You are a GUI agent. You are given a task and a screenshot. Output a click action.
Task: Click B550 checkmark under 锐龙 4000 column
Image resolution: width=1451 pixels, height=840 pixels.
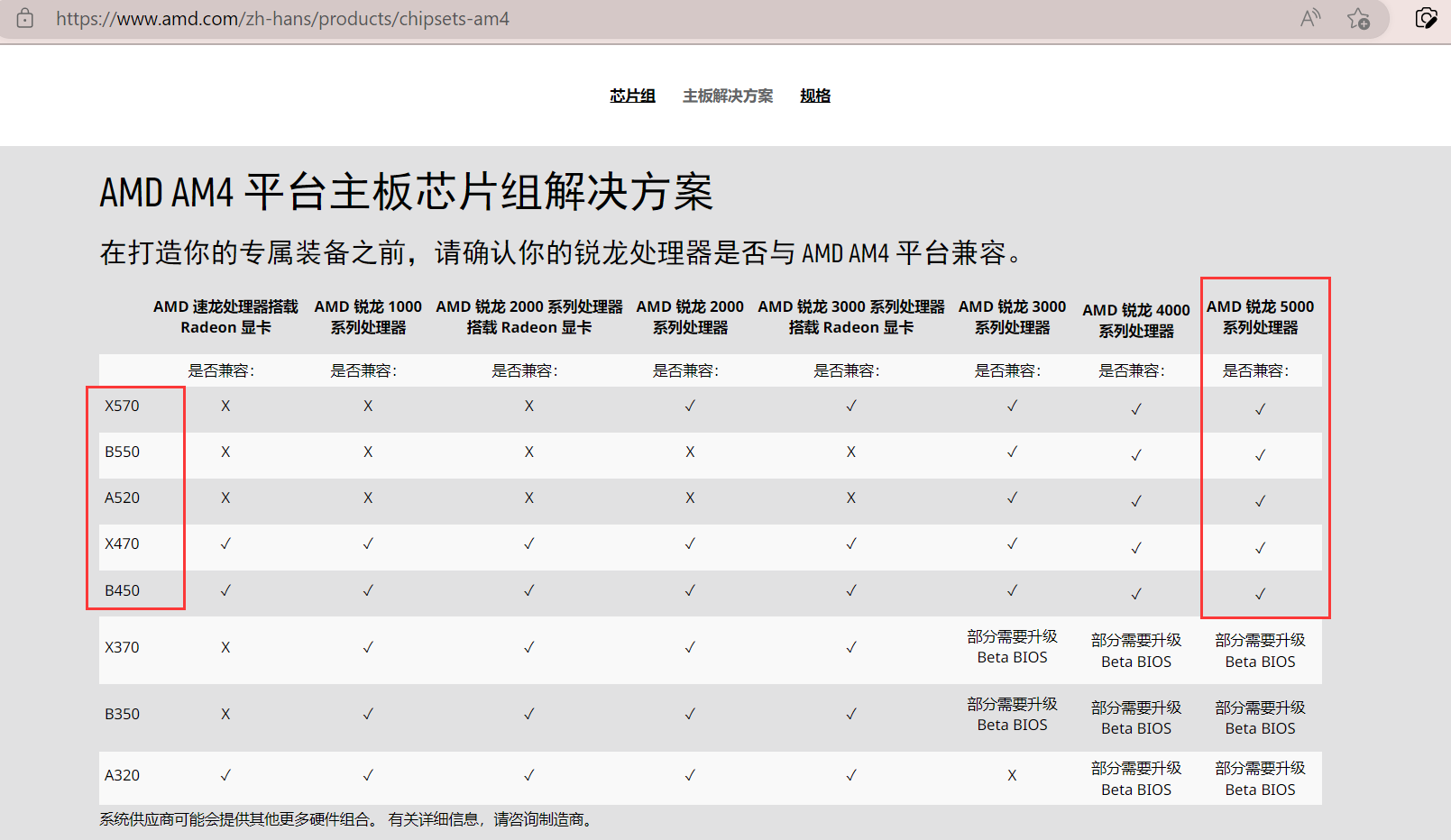click(x=1136, y=455)
